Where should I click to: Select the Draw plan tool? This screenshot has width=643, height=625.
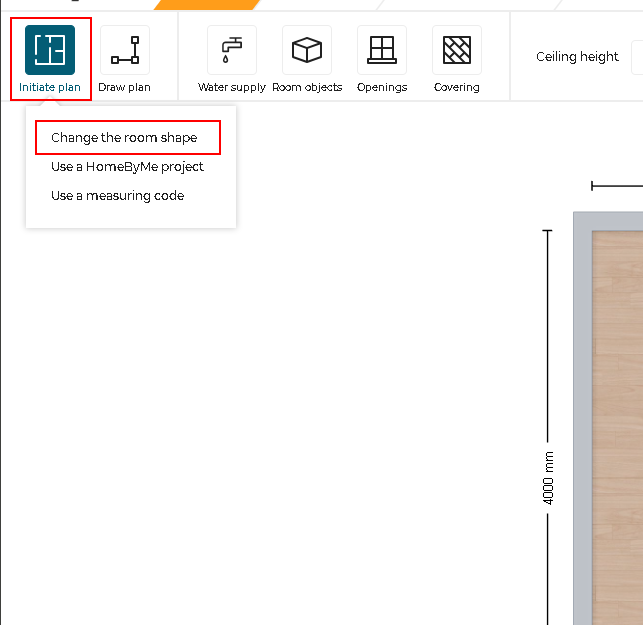pyautogui.click(x=125, y=50)
